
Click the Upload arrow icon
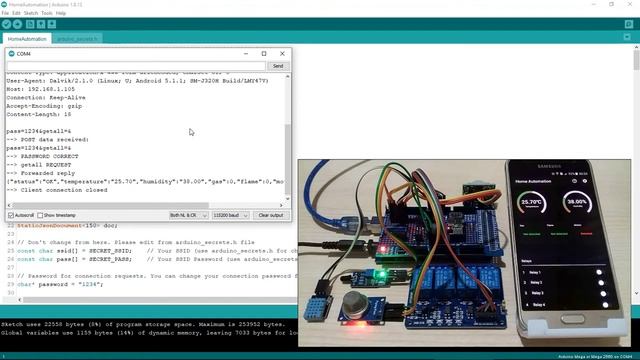click(17, 24)
